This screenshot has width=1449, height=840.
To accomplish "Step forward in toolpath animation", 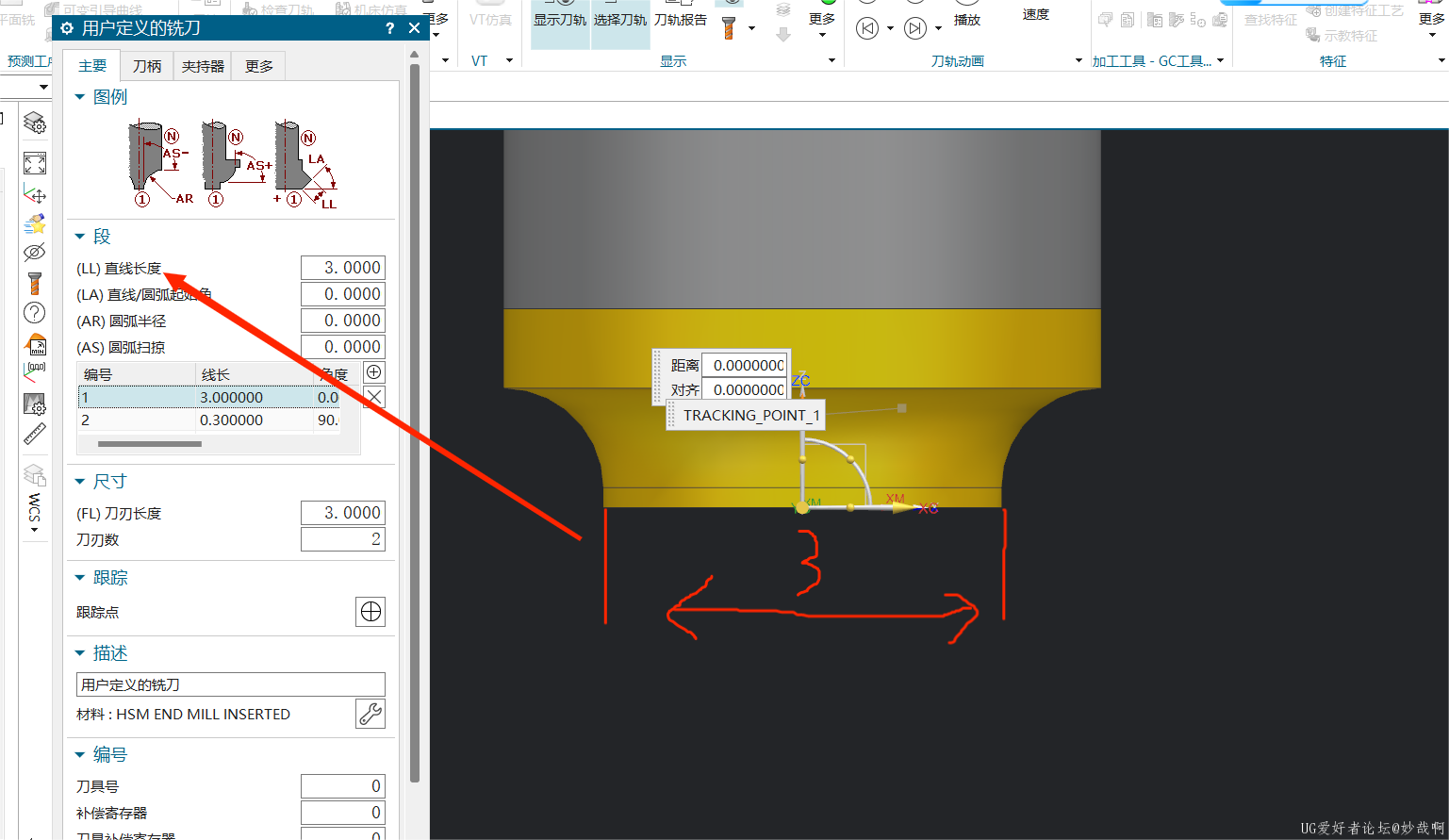I will [x=915, y=28].
